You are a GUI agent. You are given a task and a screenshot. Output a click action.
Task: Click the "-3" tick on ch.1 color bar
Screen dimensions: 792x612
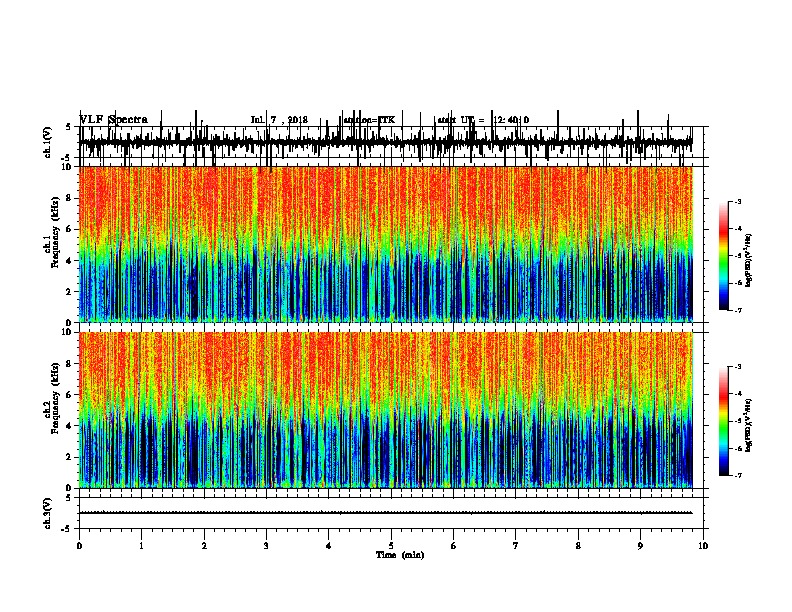(x=738, y=201)
